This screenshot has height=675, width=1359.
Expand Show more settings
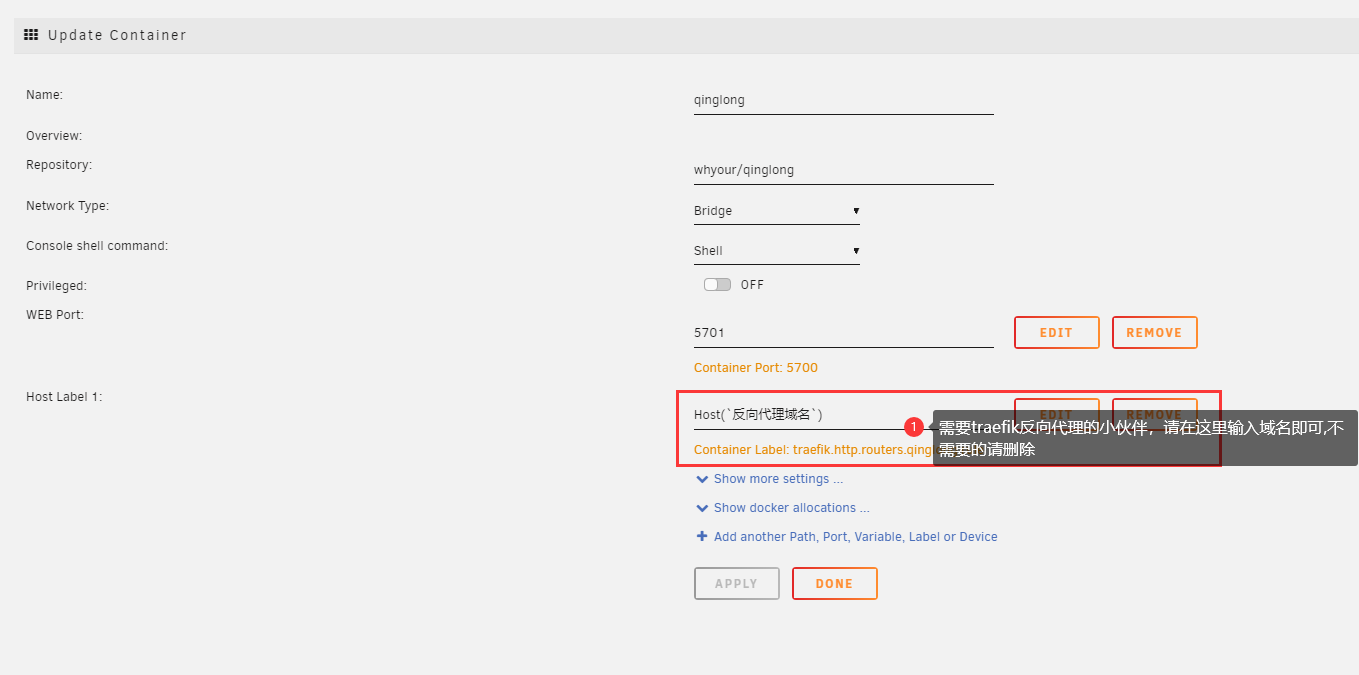778,479
